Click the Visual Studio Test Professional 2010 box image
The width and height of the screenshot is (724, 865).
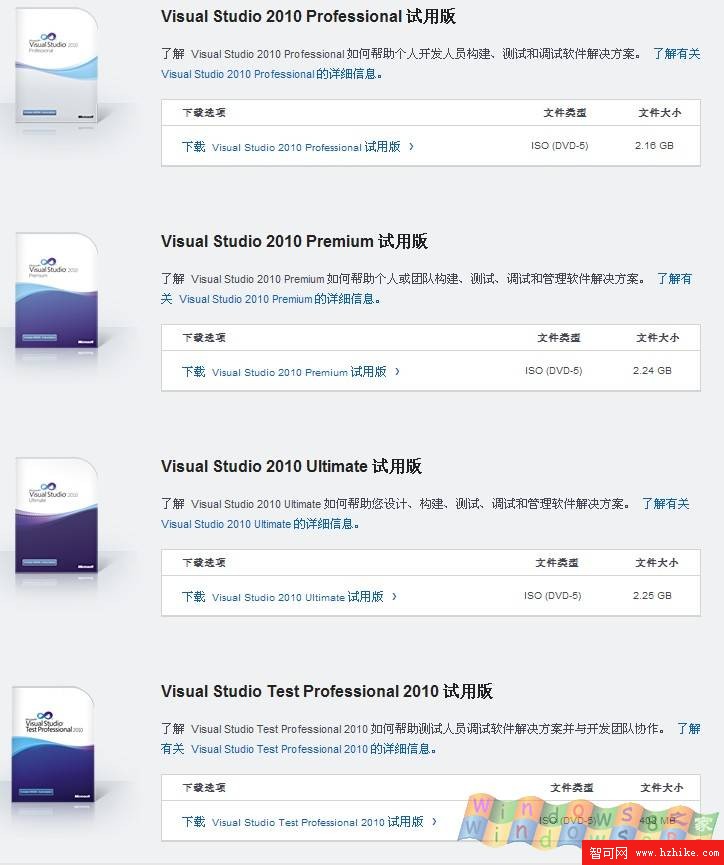(53, 744)
